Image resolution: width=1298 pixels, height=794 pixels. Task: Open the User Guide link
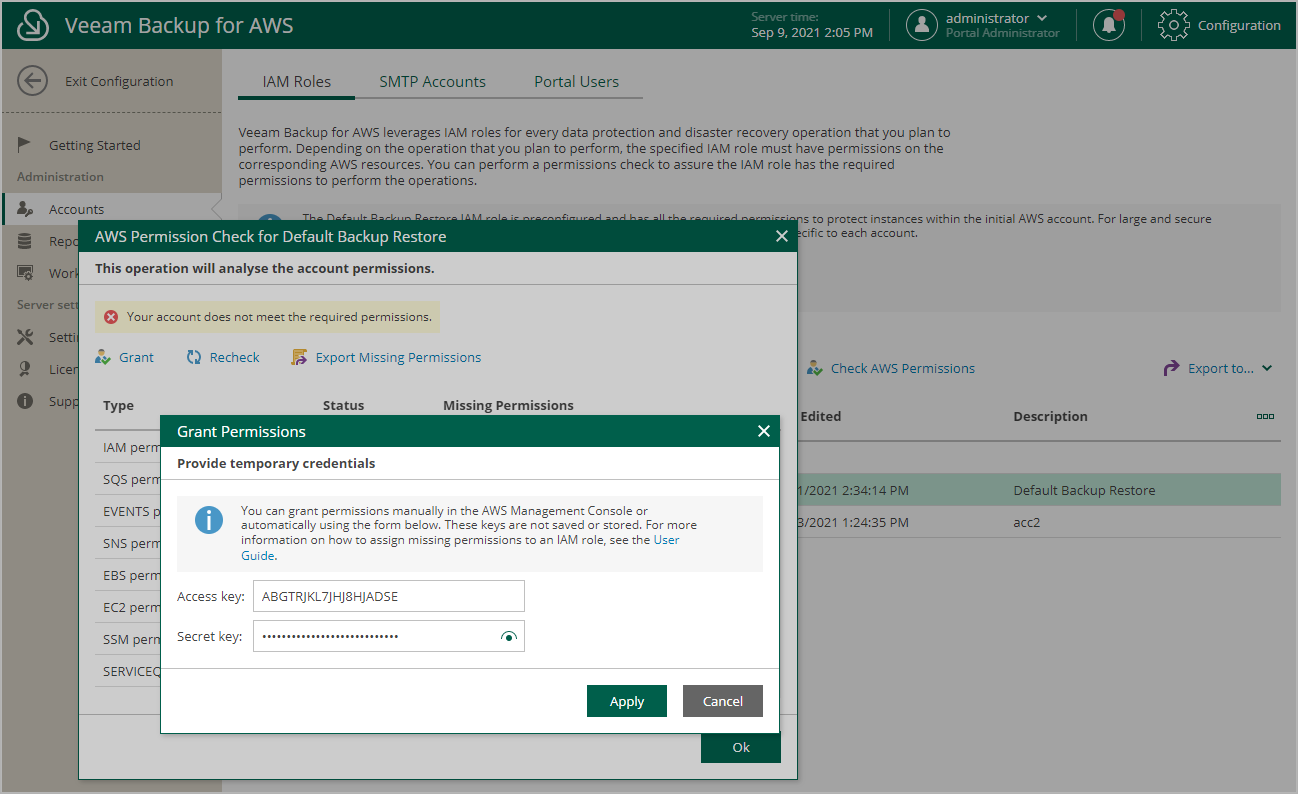[666, 539]
